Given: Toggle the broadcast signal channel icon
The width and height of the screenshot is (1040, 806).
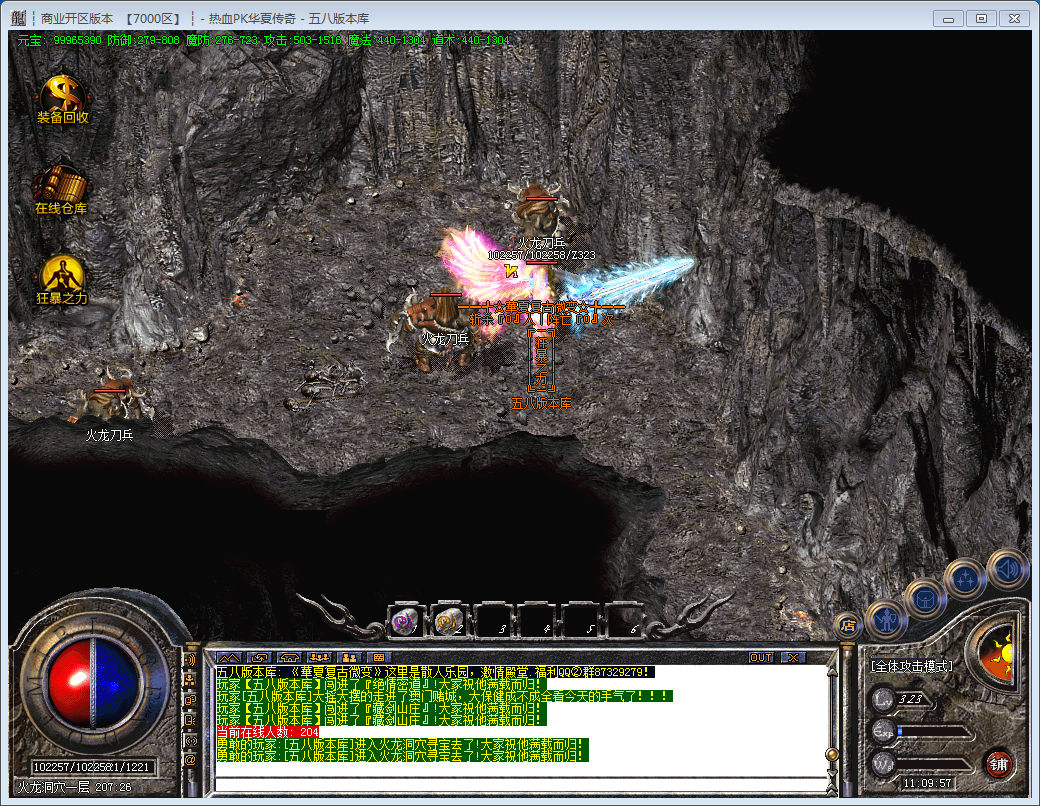Looking at the screenshot, I should [191, 740].
